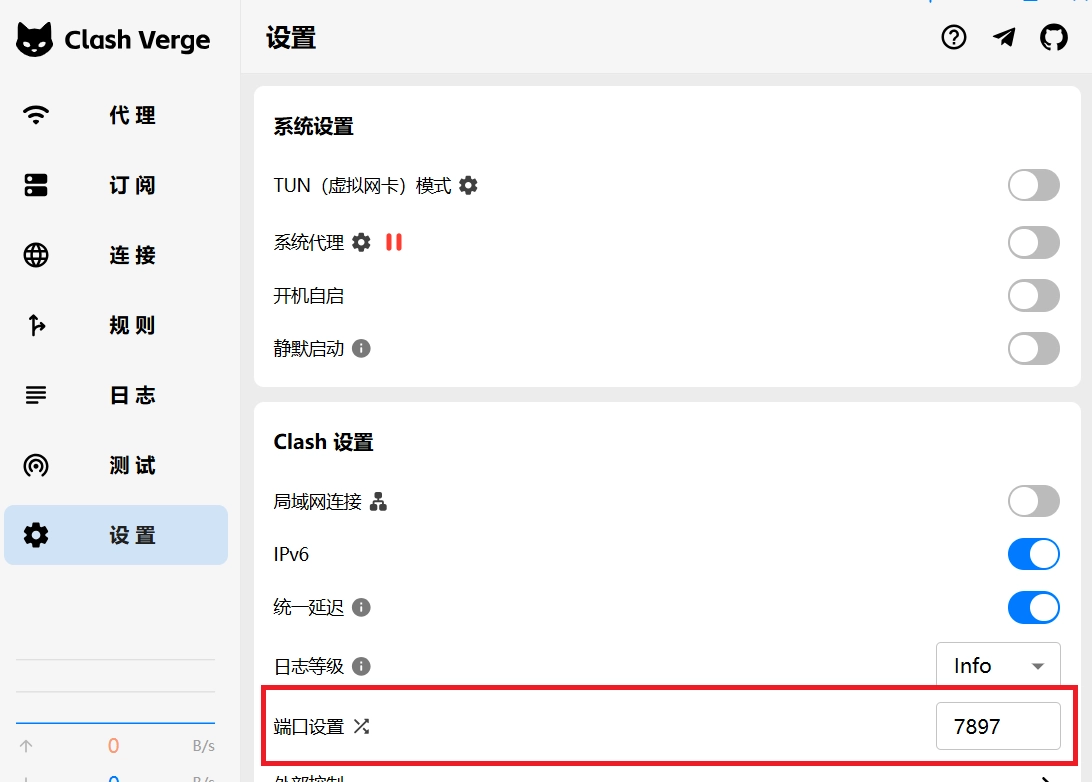The image size is (1092, 782).
Task: Click the info icon next to 静默启动
Action: coord(361,348)
